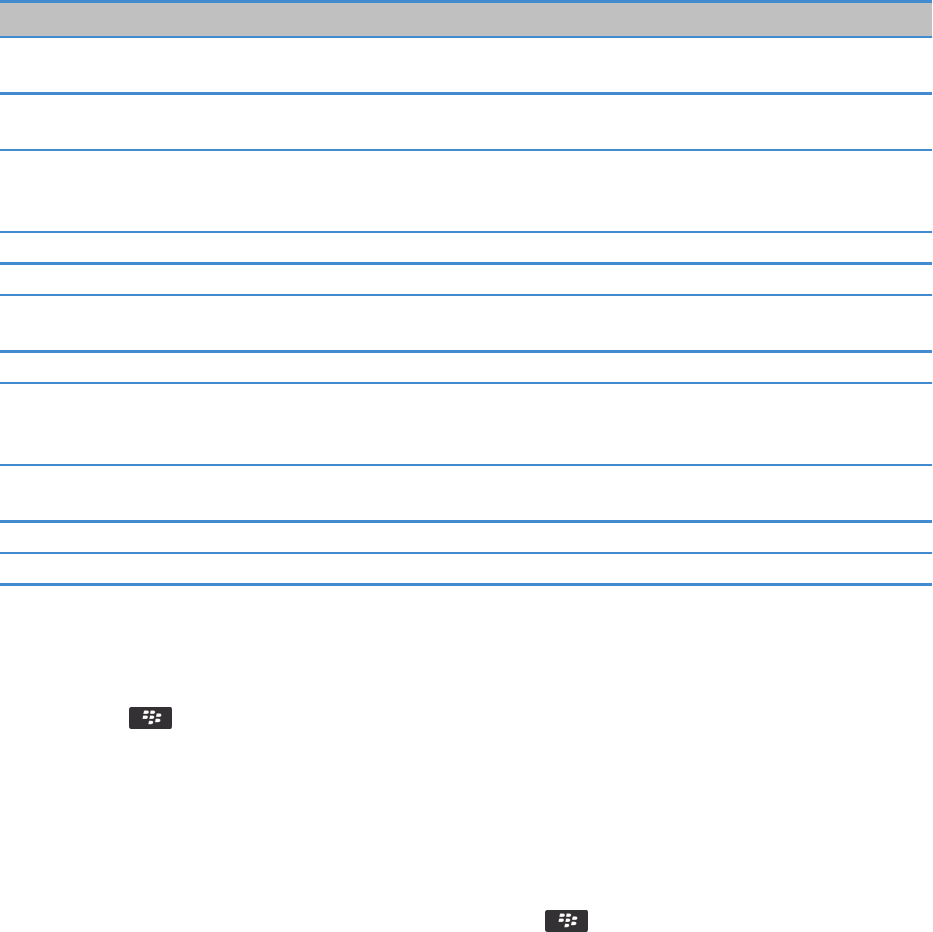Screen dimensions: 933x932
Task: Select the fifth, narrow blank table row
Action: pyautogui.click(x=466, y=280)
